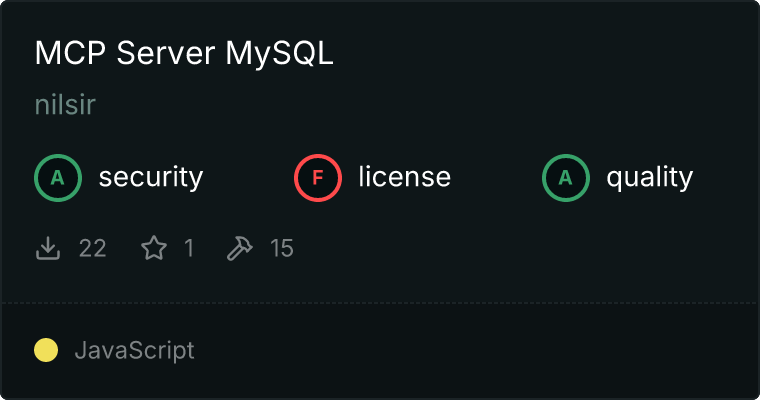Click the letter F inside the red circle
The height and width of the screenshot is (400, 760).
point(317,178)
